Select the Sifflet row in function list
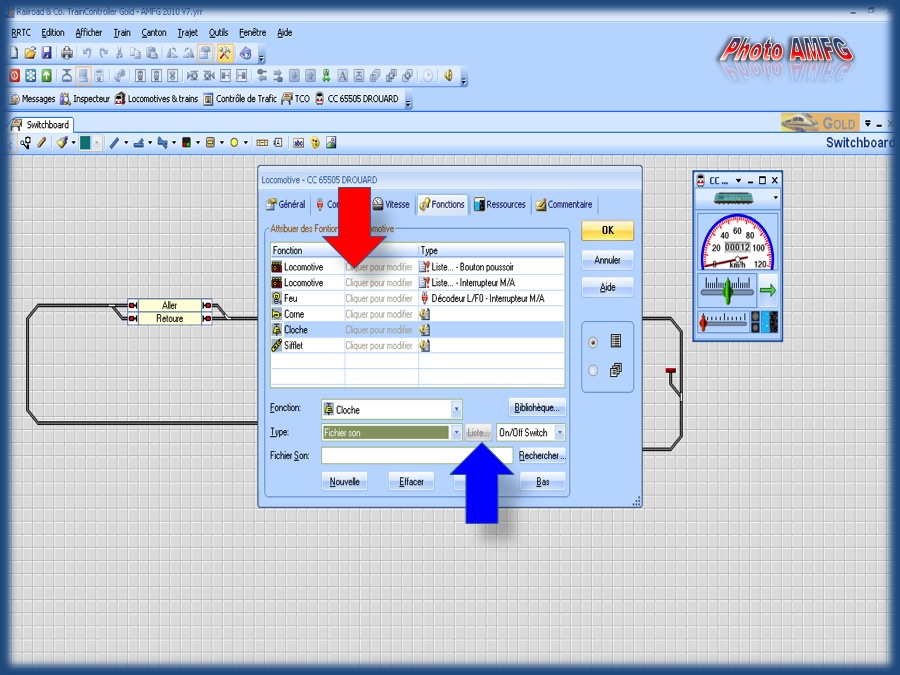The width and height of the screenshot is (900, 675). 417,346
